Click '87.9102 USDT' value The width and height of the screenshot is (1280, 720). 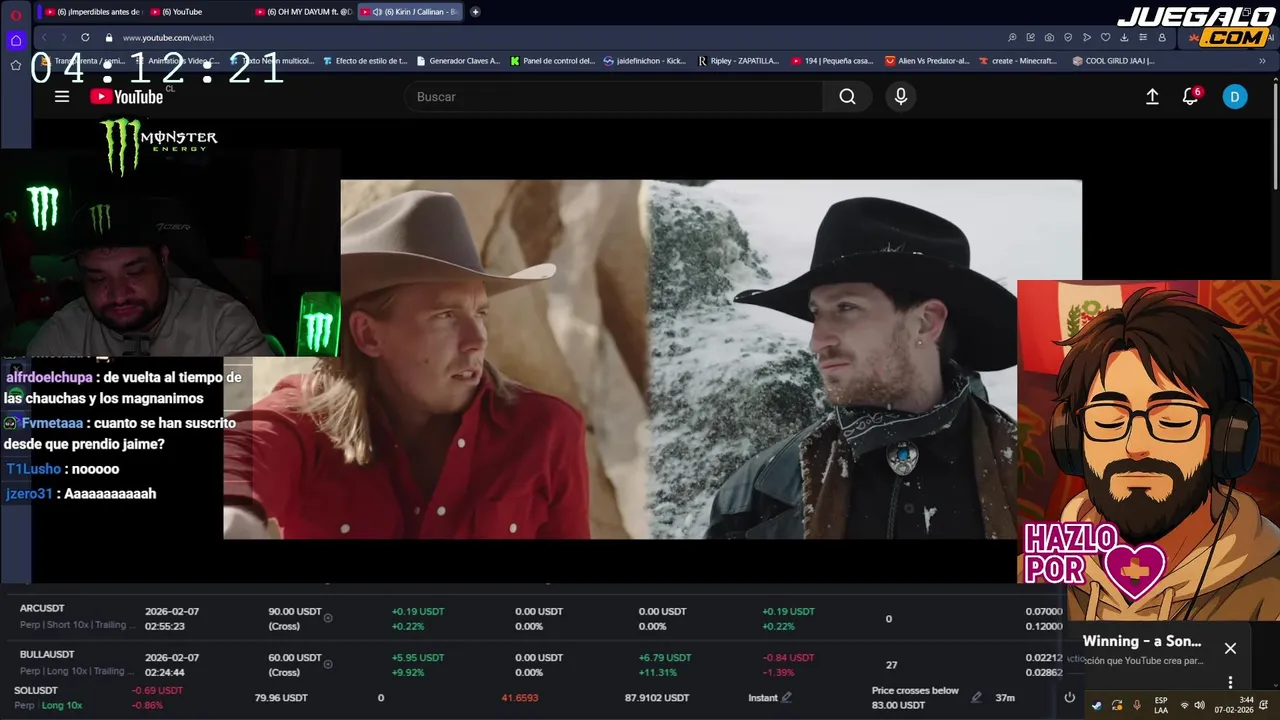pyautogui.click(x=657, y=698)
